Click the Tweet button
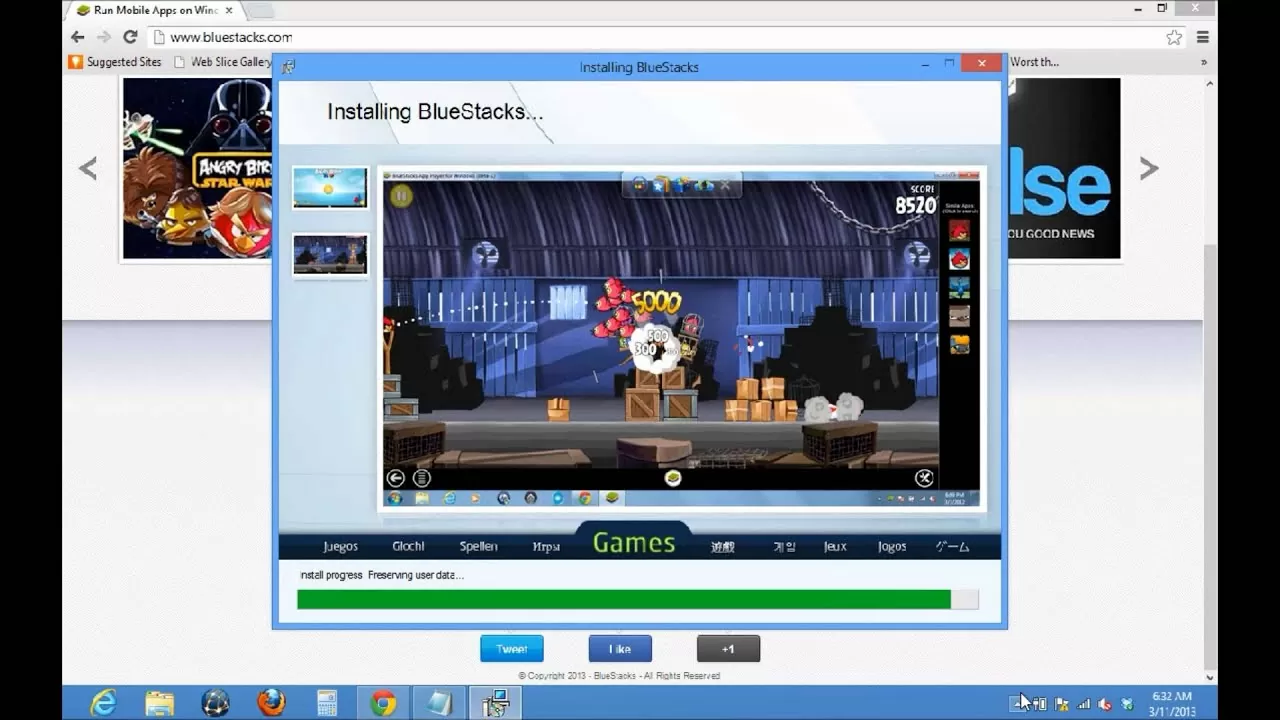1280x720 pixels. click(x=512, y=649)
